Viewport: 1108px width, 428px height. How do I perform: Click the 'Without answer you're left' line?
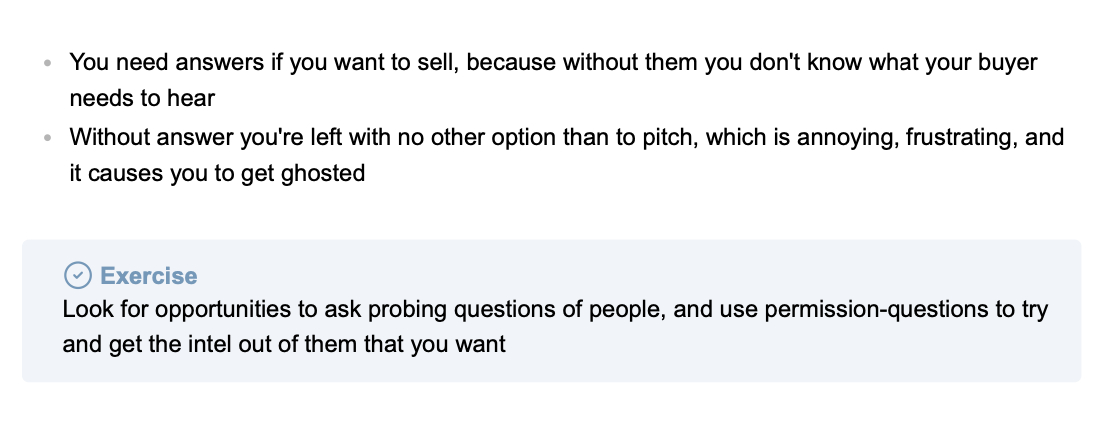pyautogui.click(x=567, y=136)
